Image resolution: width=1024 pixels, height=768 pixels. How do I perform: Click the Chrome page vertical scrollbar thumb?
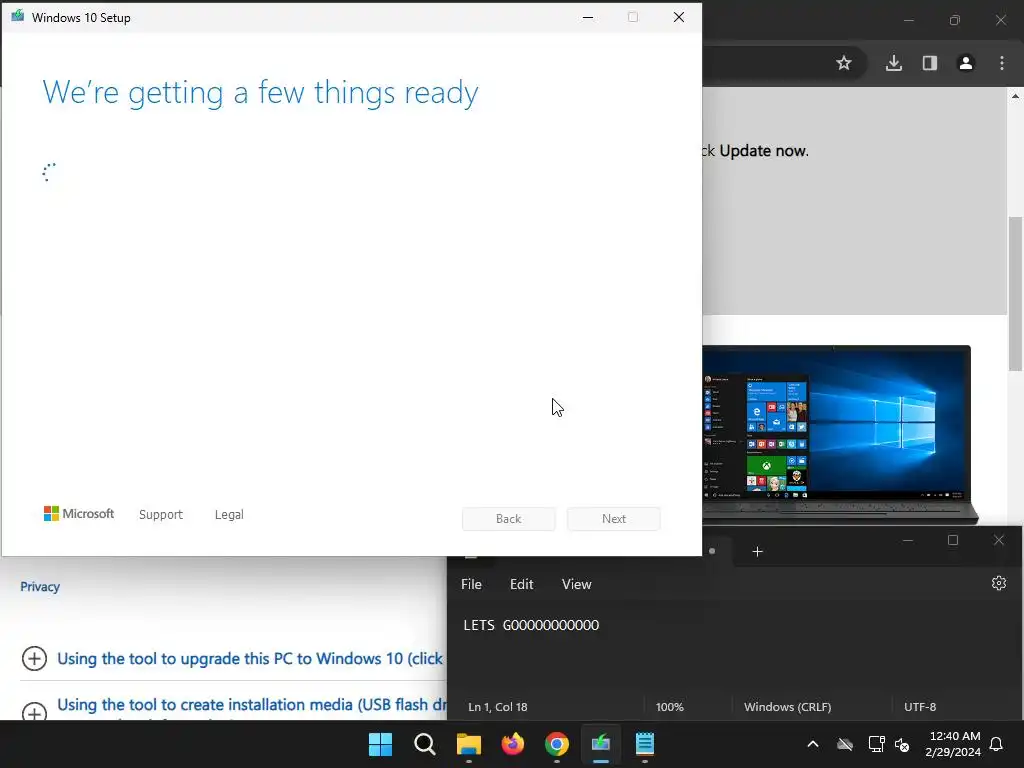pyautogui.click(x=1016, y=294)
